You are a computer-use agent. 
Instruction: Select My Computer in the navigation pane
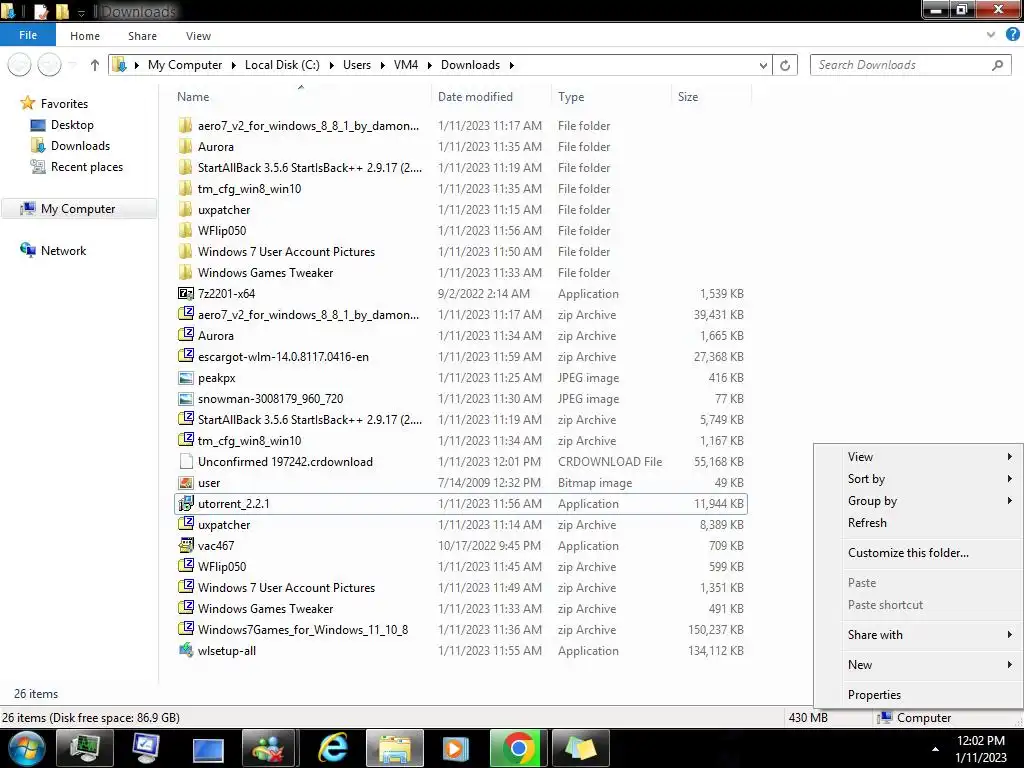[x=78, y=209]
